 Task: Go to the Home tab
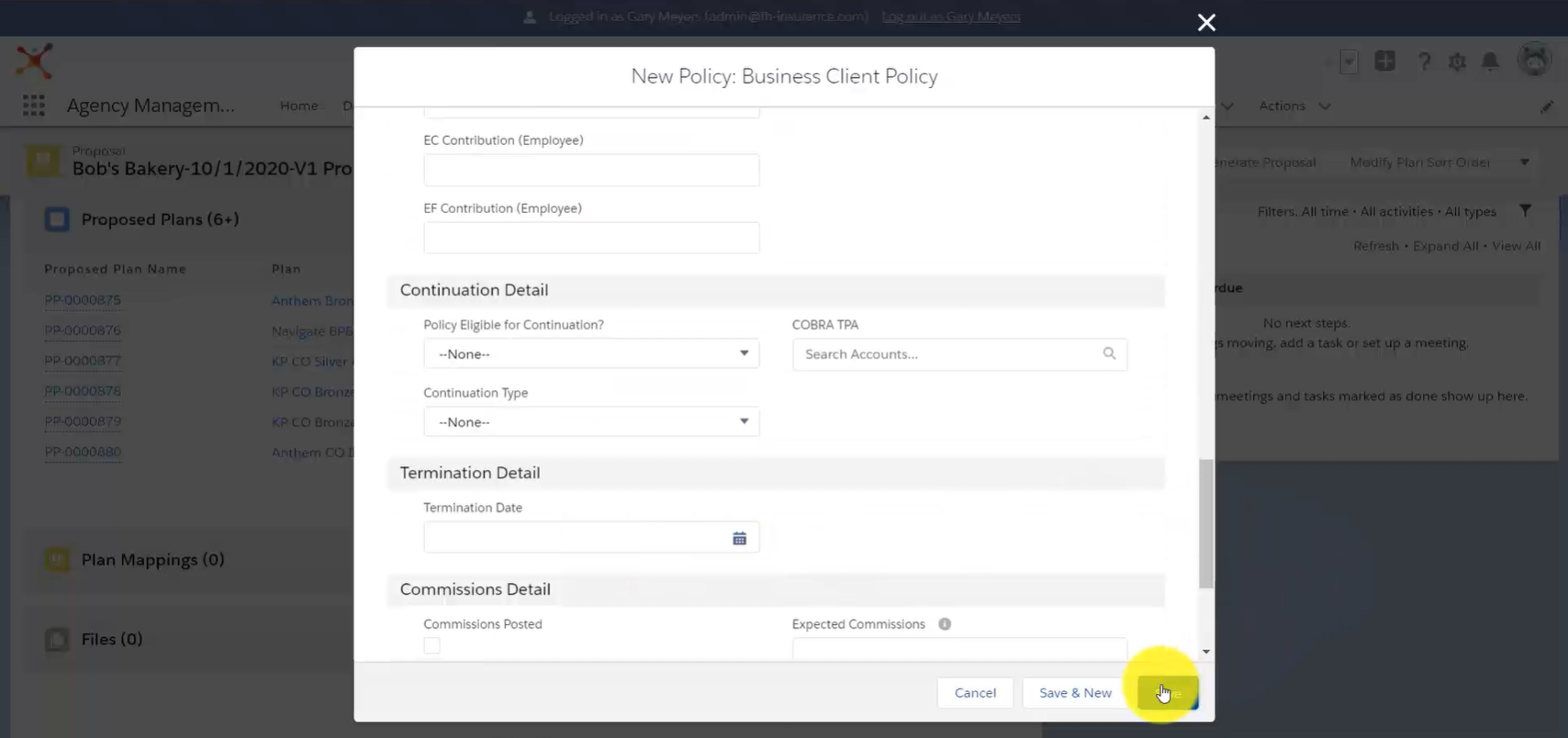tap(299, 106)
